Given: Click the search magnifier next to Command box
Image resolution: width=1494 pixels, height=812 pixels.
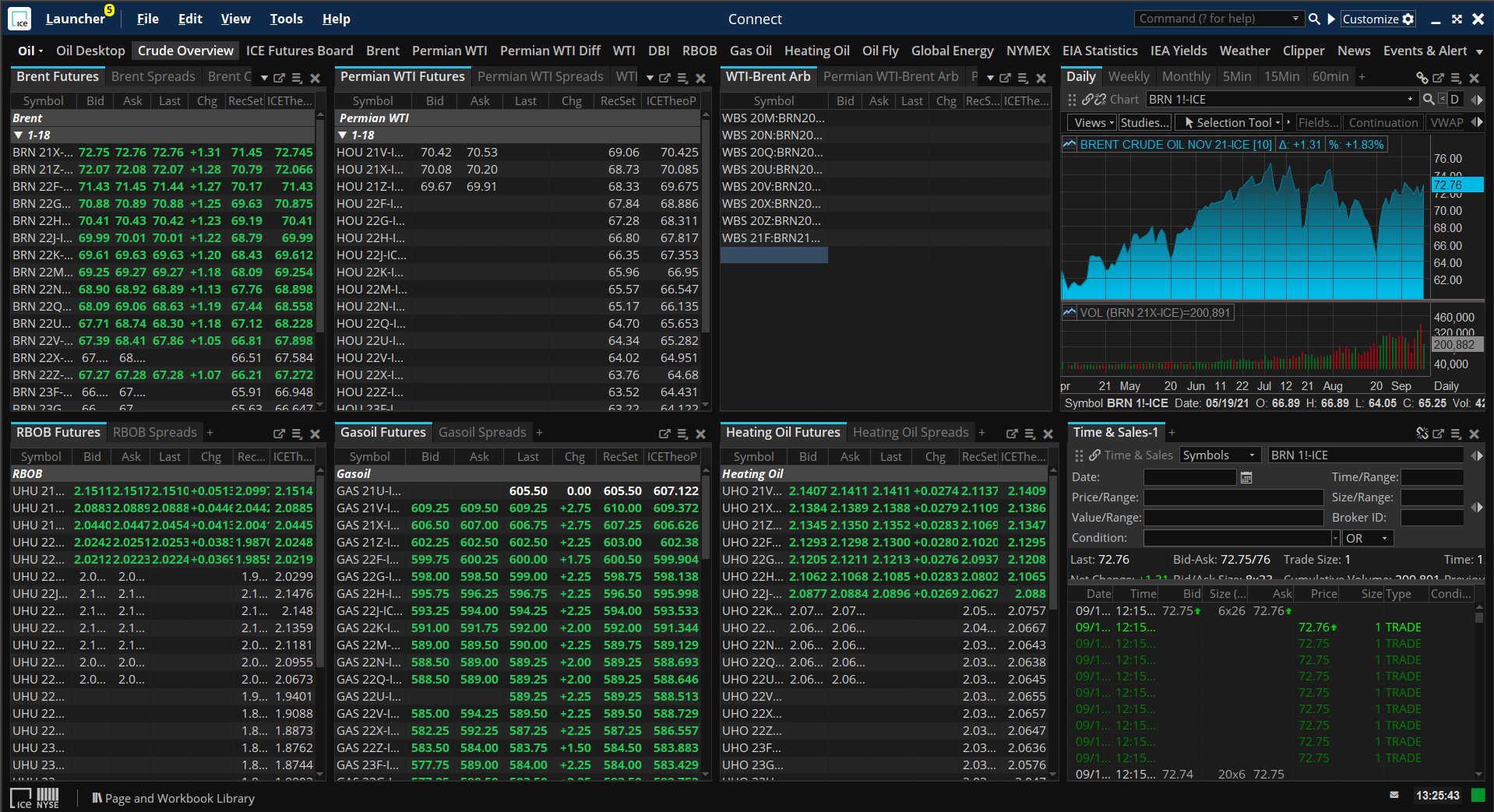Looking at the screenshot, I should click(x=1314, y=19).
